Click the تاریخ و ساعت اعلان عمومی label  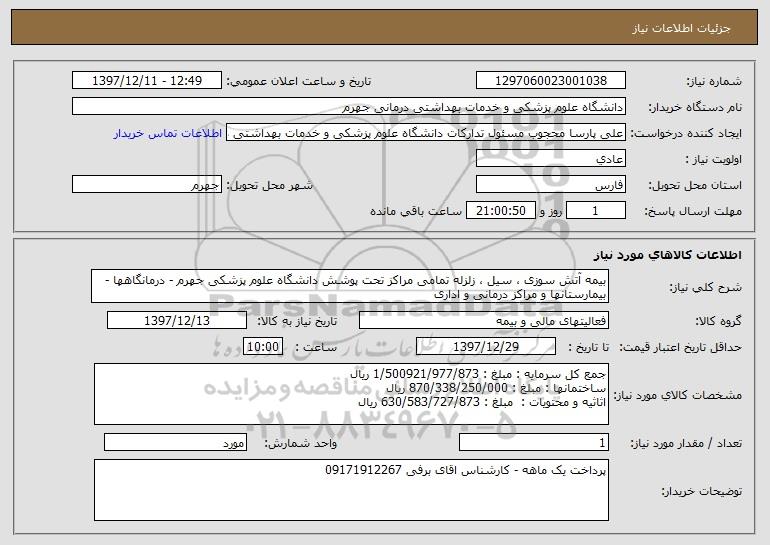point(299,81)
